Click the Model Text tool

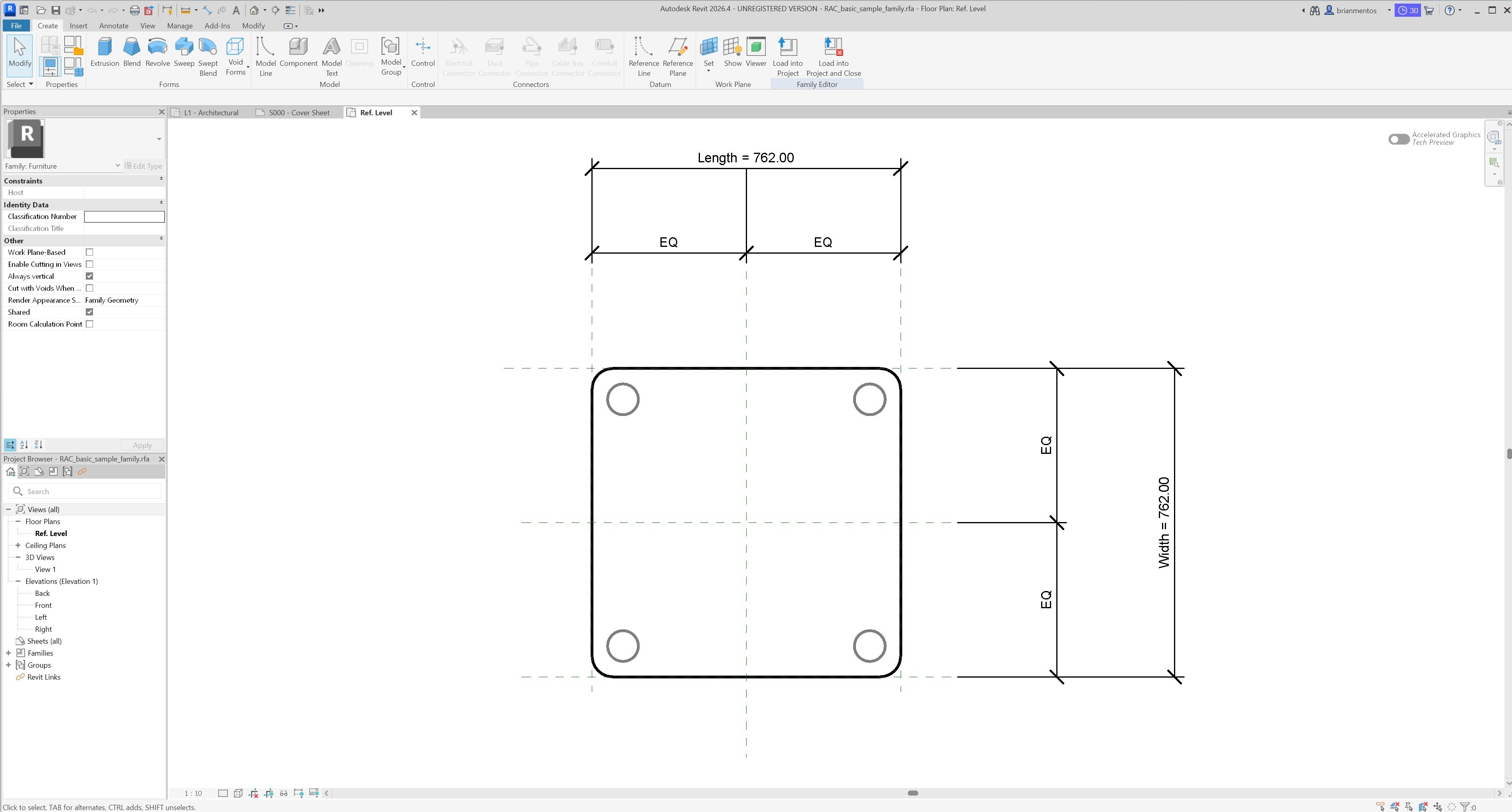point(331,56)
